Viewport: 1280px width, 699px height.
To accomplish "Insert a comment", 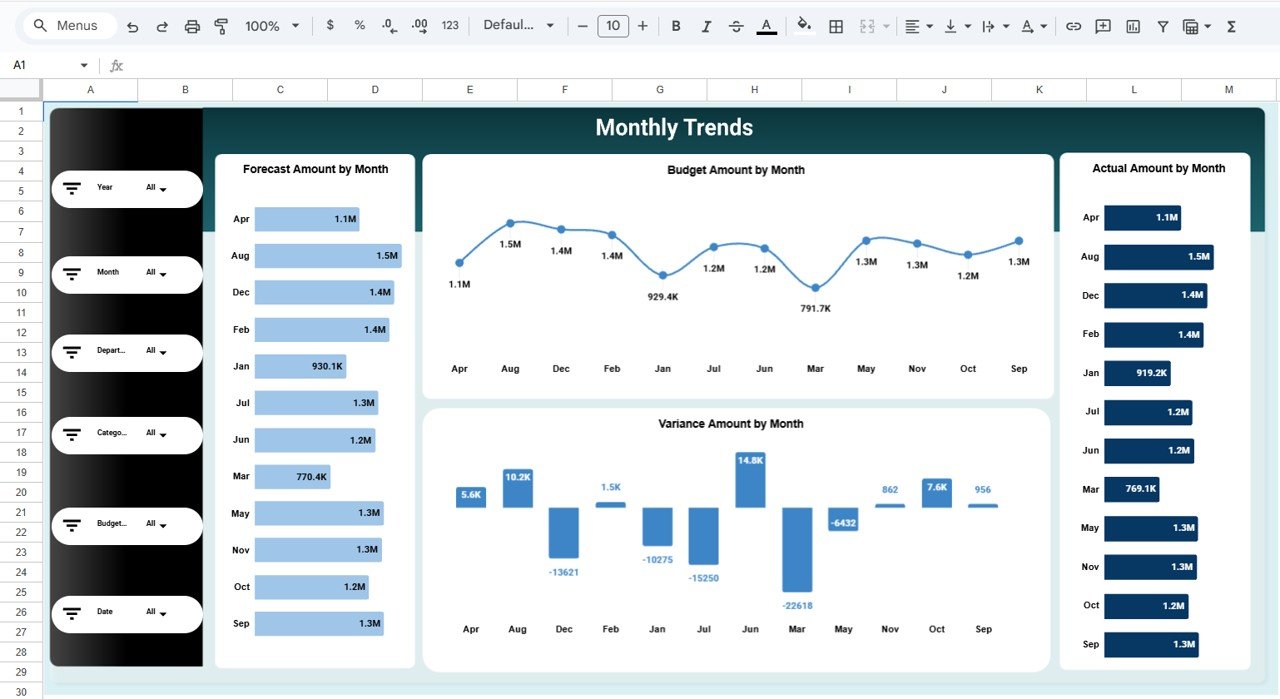I will coord(1102,25).
